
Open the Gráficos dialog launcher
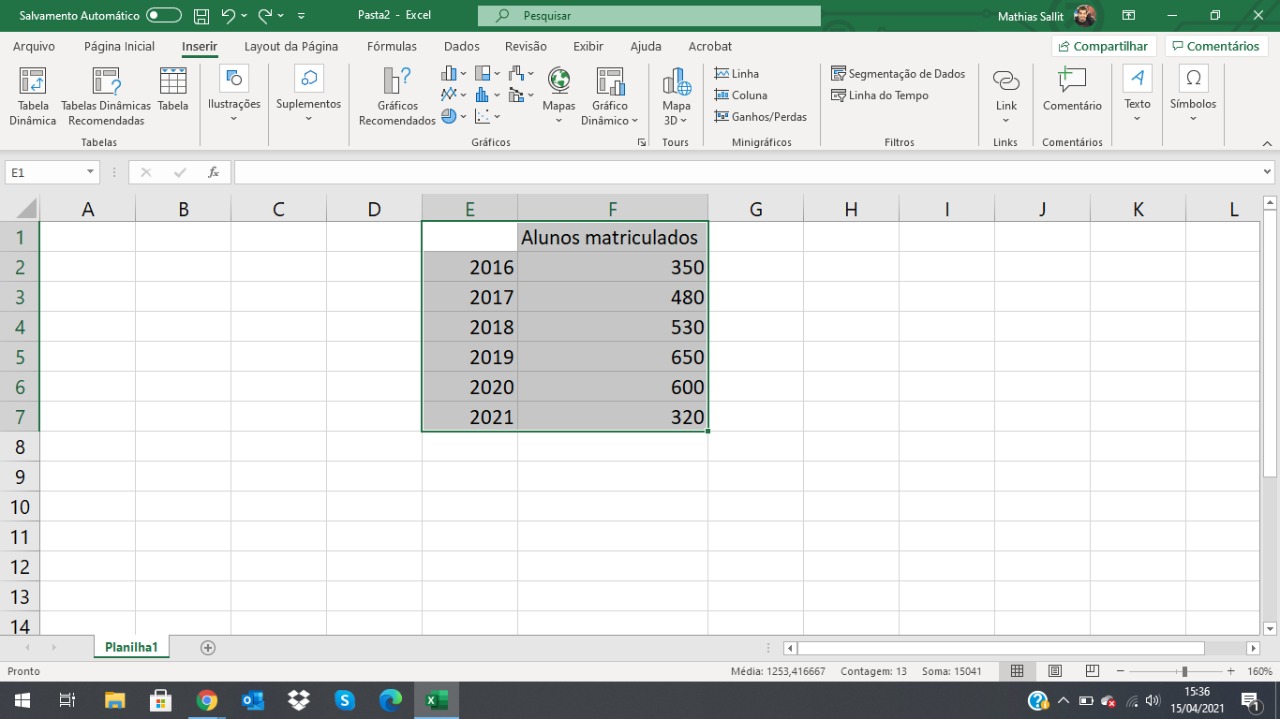click(x=641, y=143)
